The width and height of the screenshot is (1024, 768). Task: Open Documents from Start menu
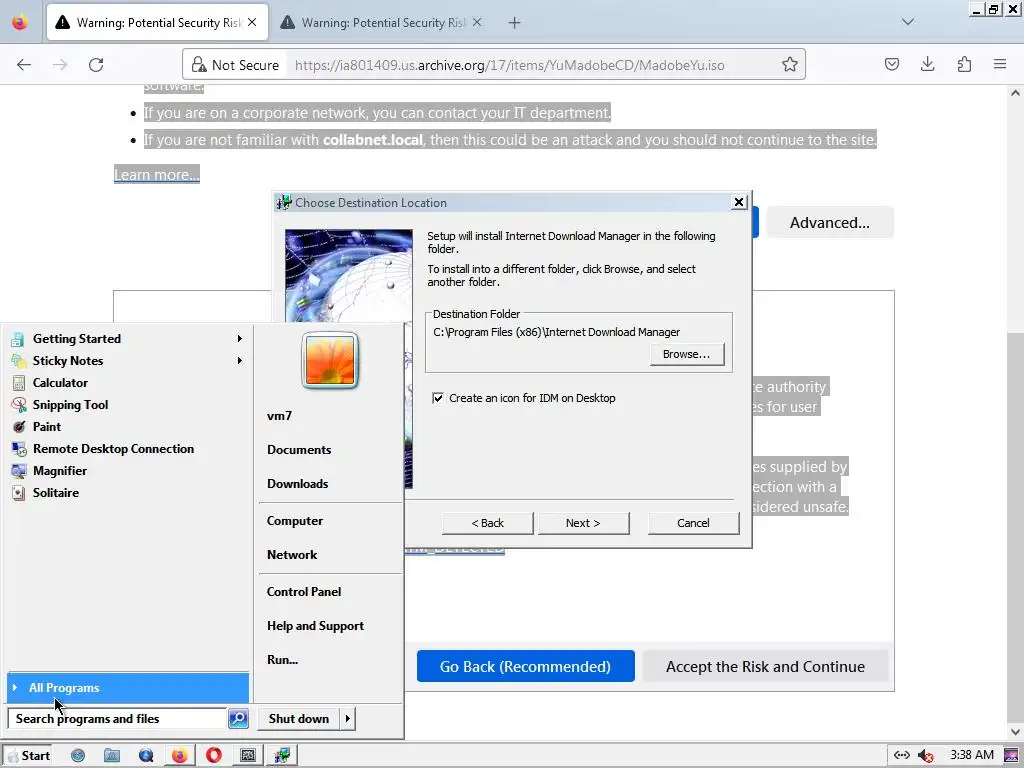299,450
